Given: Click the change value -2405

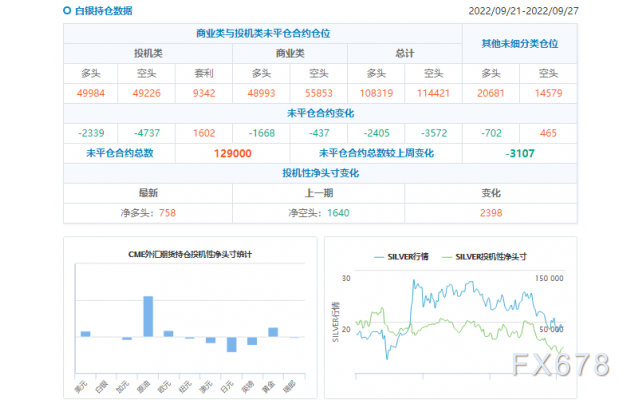Looking at the screenshot, I should click(x=376, y=133).
